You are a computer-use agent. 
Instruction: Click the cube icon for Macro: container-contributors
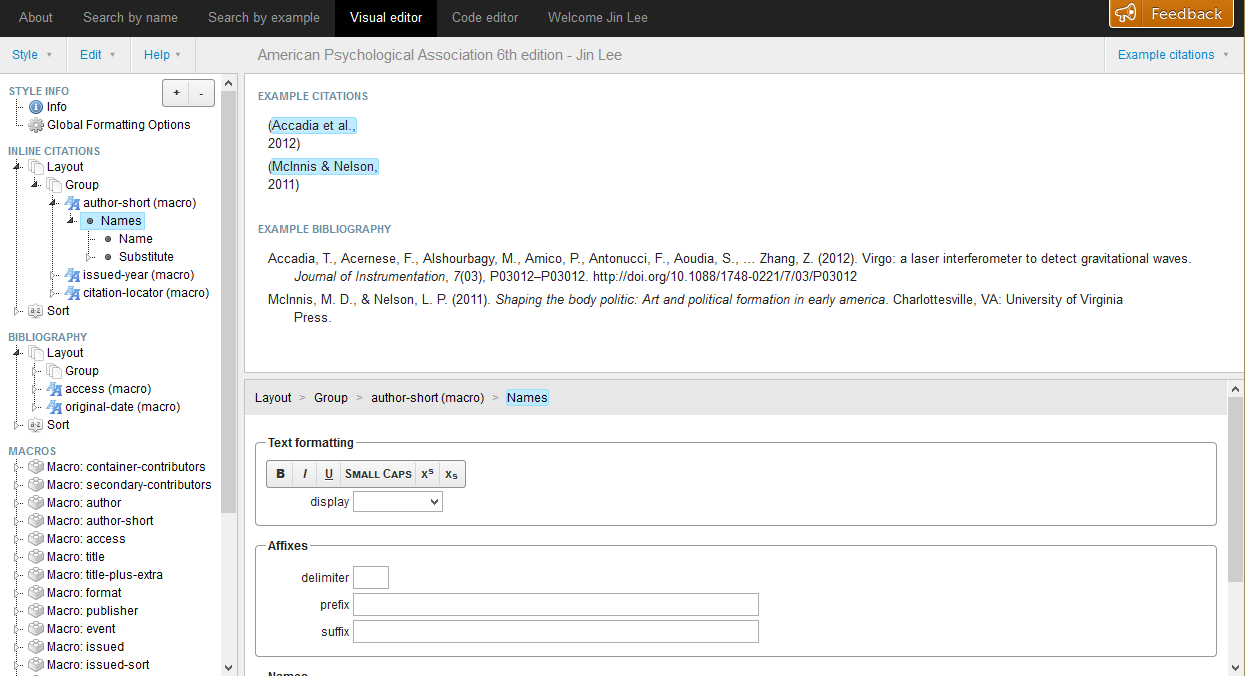pyautogui.click(x=36, y=467)
